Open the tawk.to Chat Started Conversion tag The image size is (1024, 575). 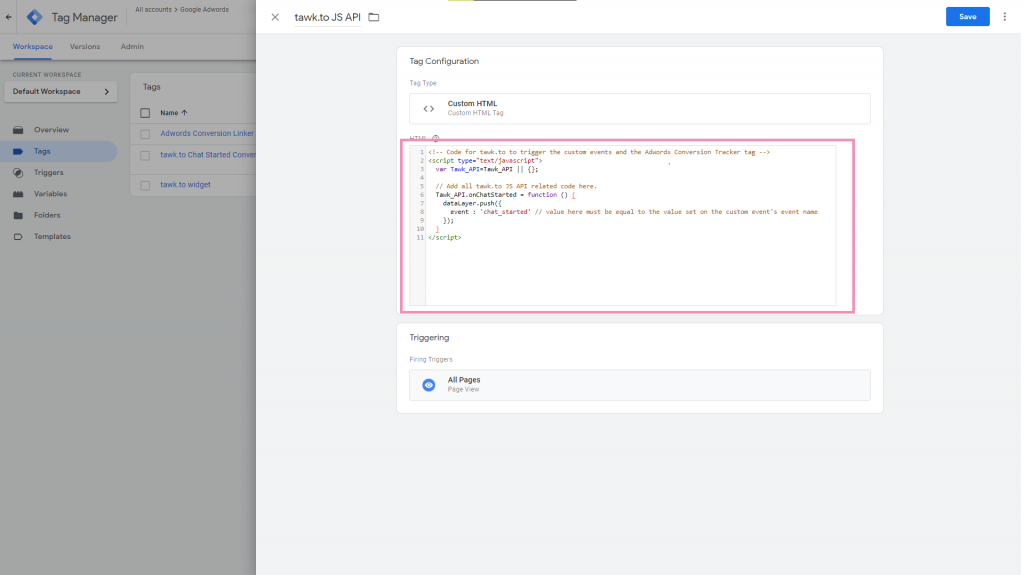pyautogui.click(x=208, y=155)
